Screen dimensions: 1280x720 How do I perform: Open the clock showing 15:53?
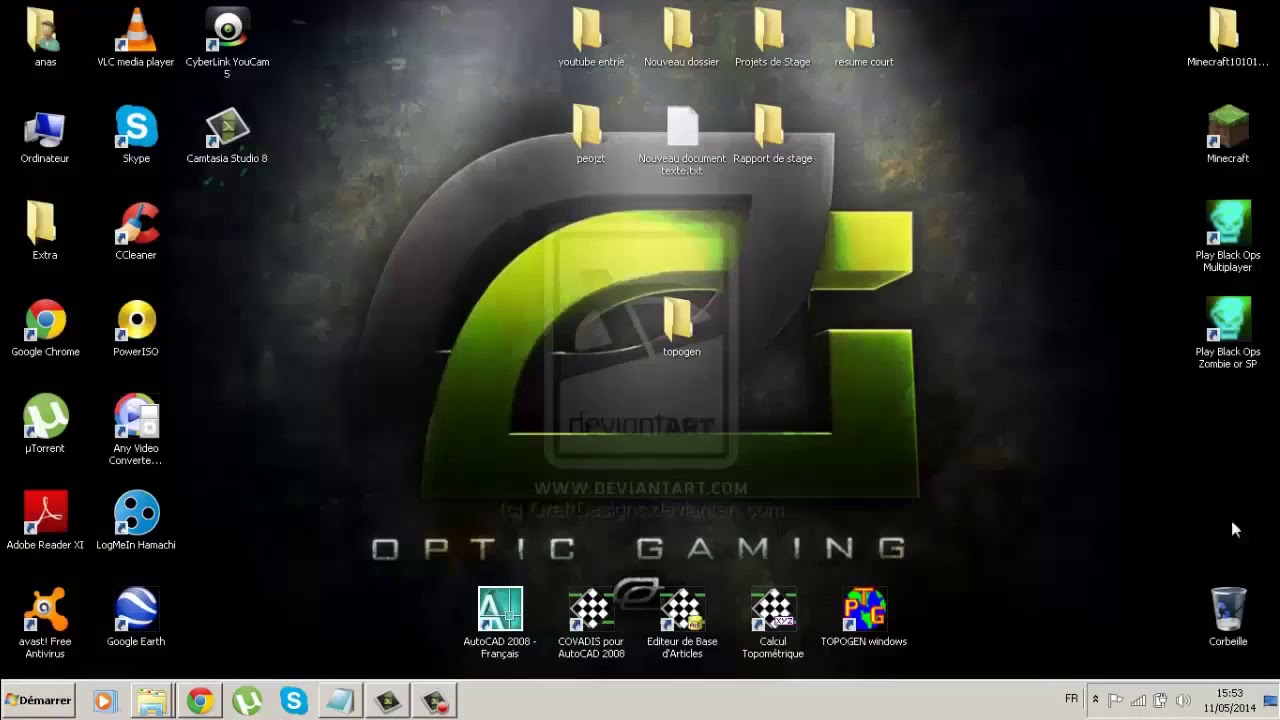pyautogui.click(x=1229, y=700)
